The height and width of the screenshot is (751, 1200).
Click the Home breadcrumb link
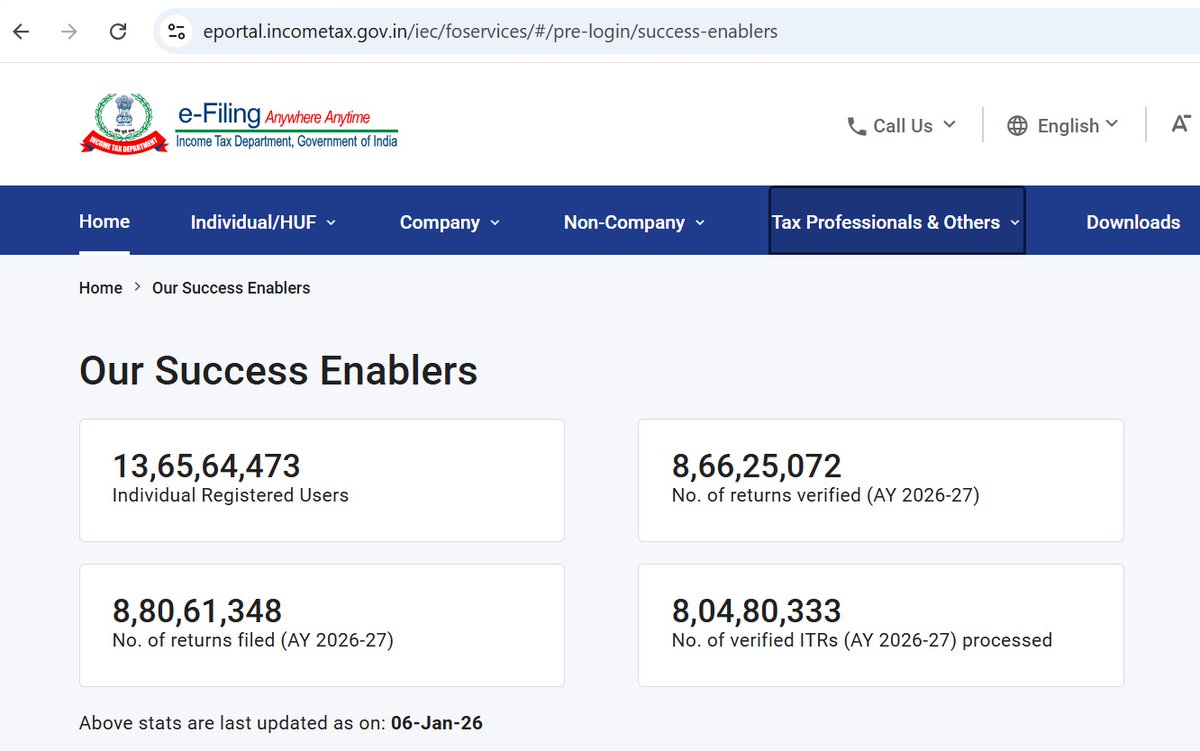100,288
